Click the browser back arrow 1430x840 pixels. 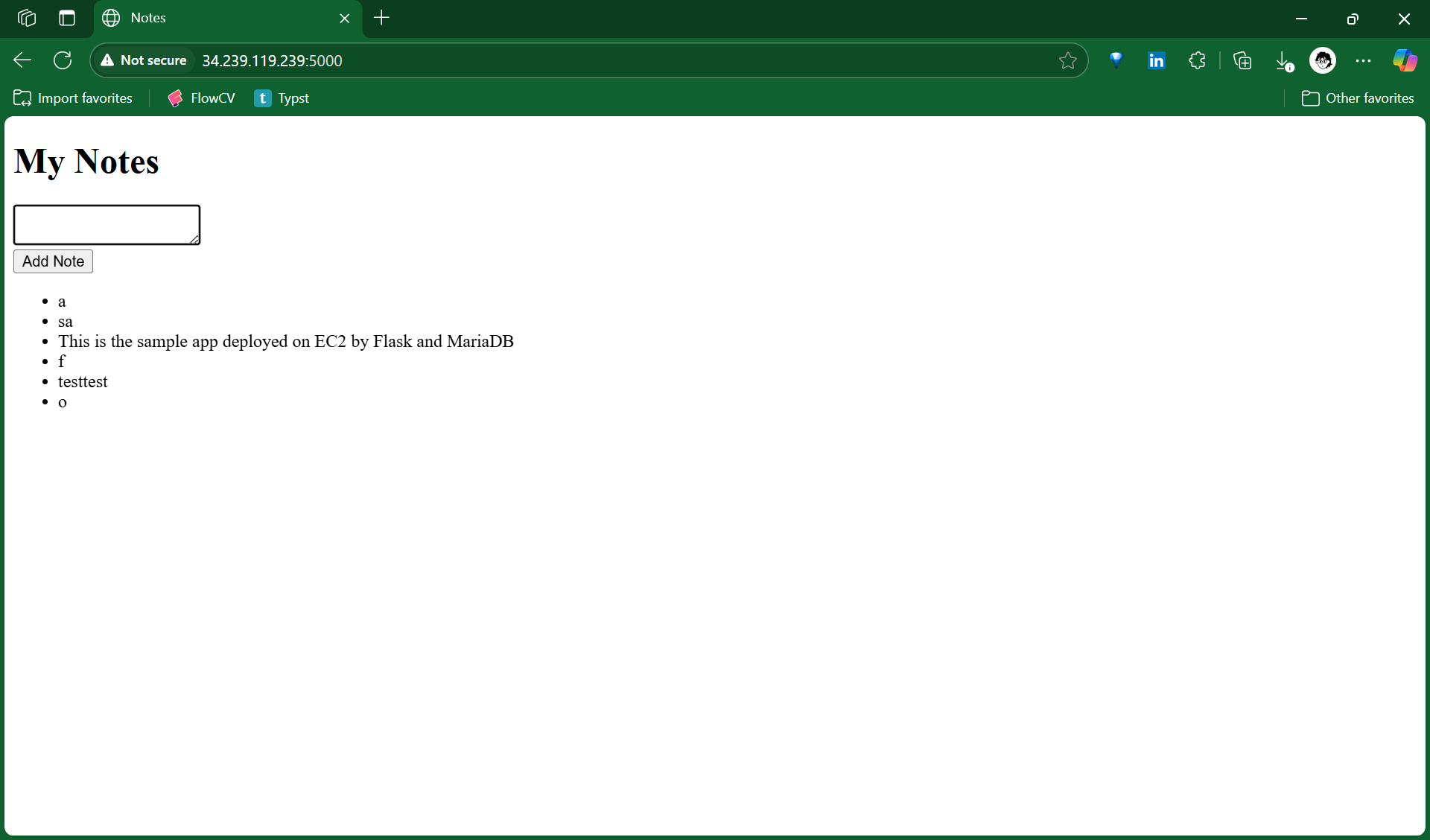pyautogui.click(x=22, y=60)
